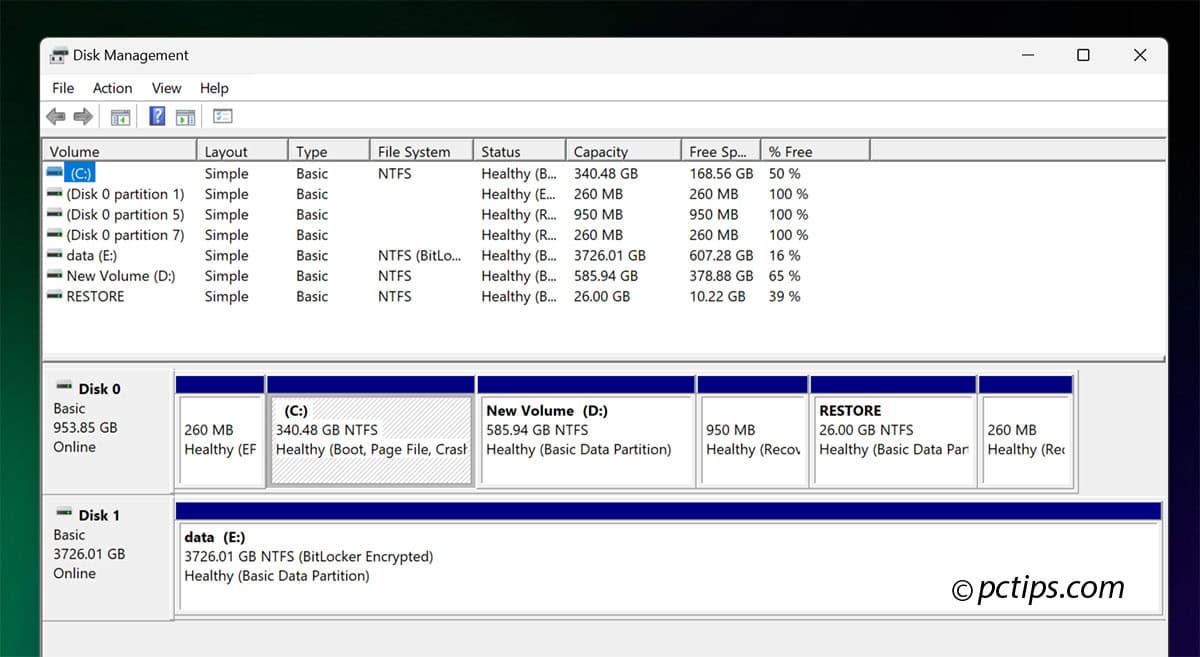The width and height of the screenshot is (1200, 657).
Task: Open the Show/Hide Console Tree toolbar icon
Action: [x=120, y=116]
